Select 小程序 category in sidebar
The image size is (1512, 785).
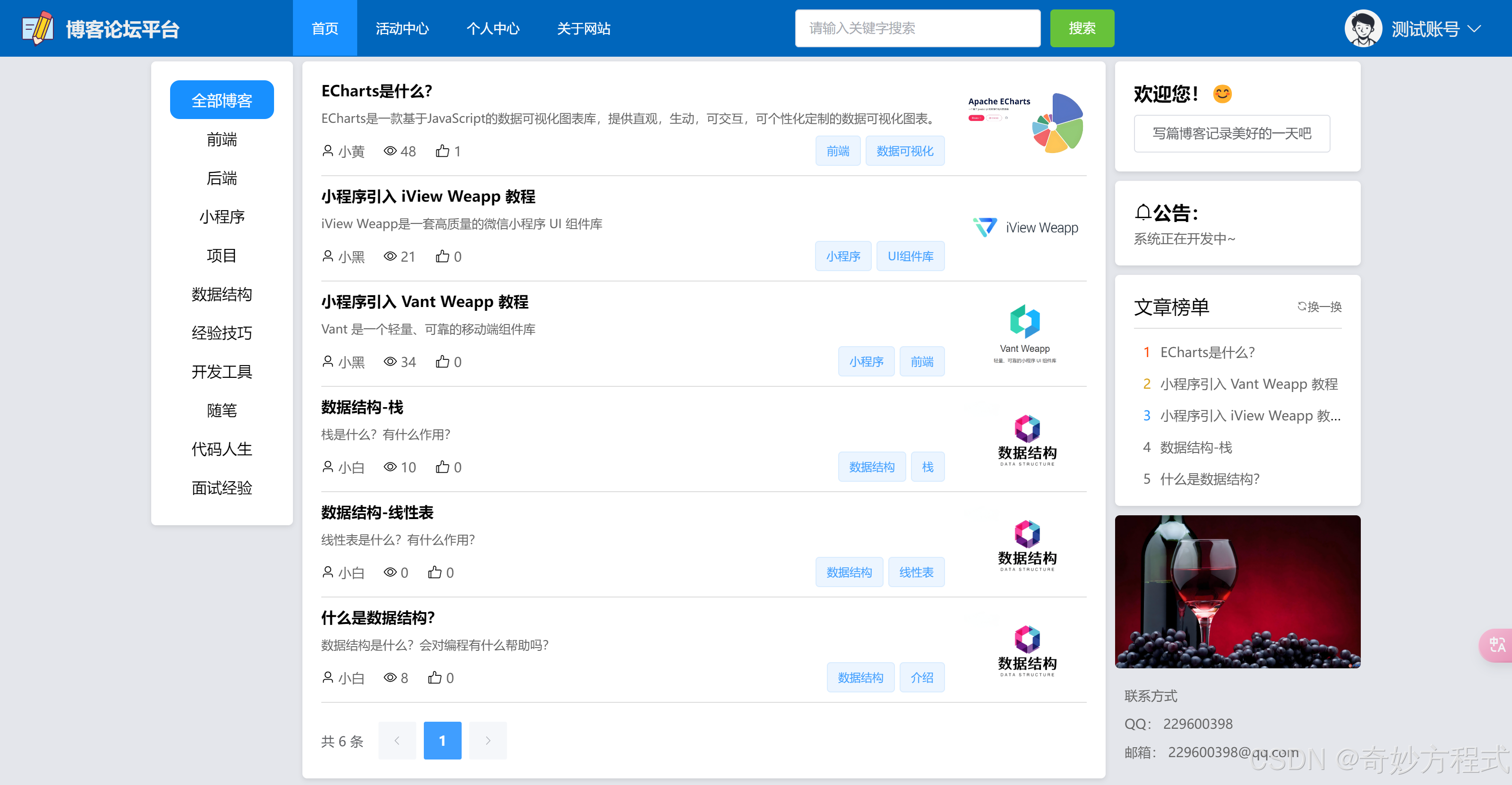pos(222,216)
